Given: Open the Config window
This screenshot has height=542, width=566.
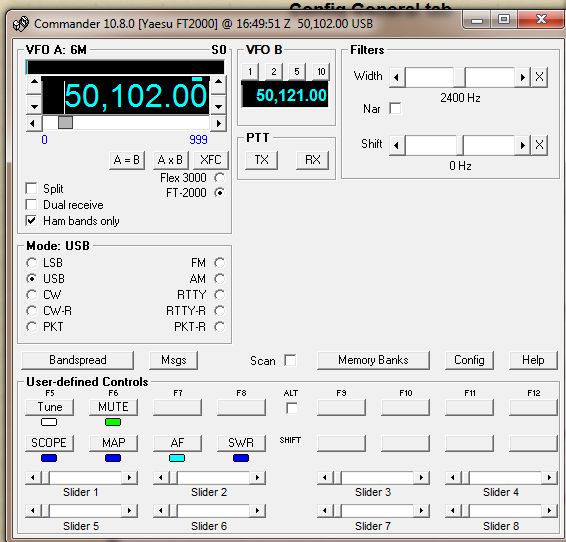Looking at the screenshot, I should (x=469, y=360).
